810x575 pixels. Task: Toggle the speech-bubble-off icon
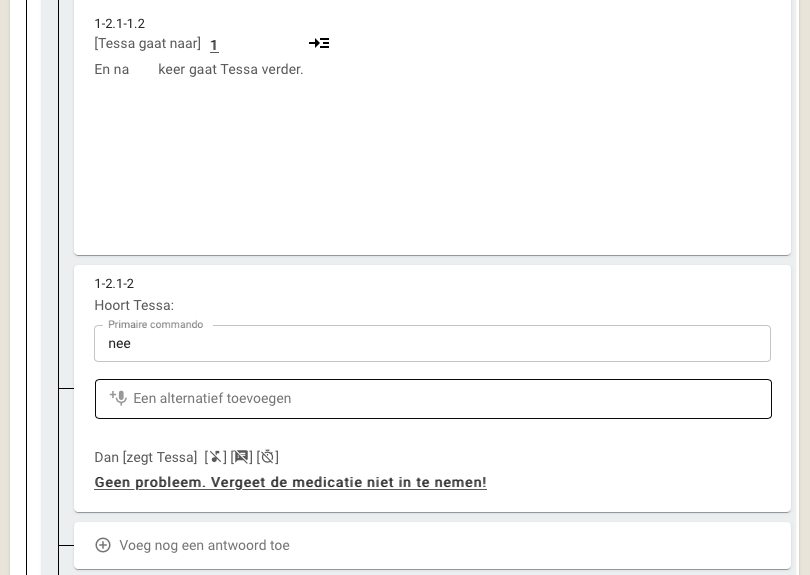coord(241,457)
